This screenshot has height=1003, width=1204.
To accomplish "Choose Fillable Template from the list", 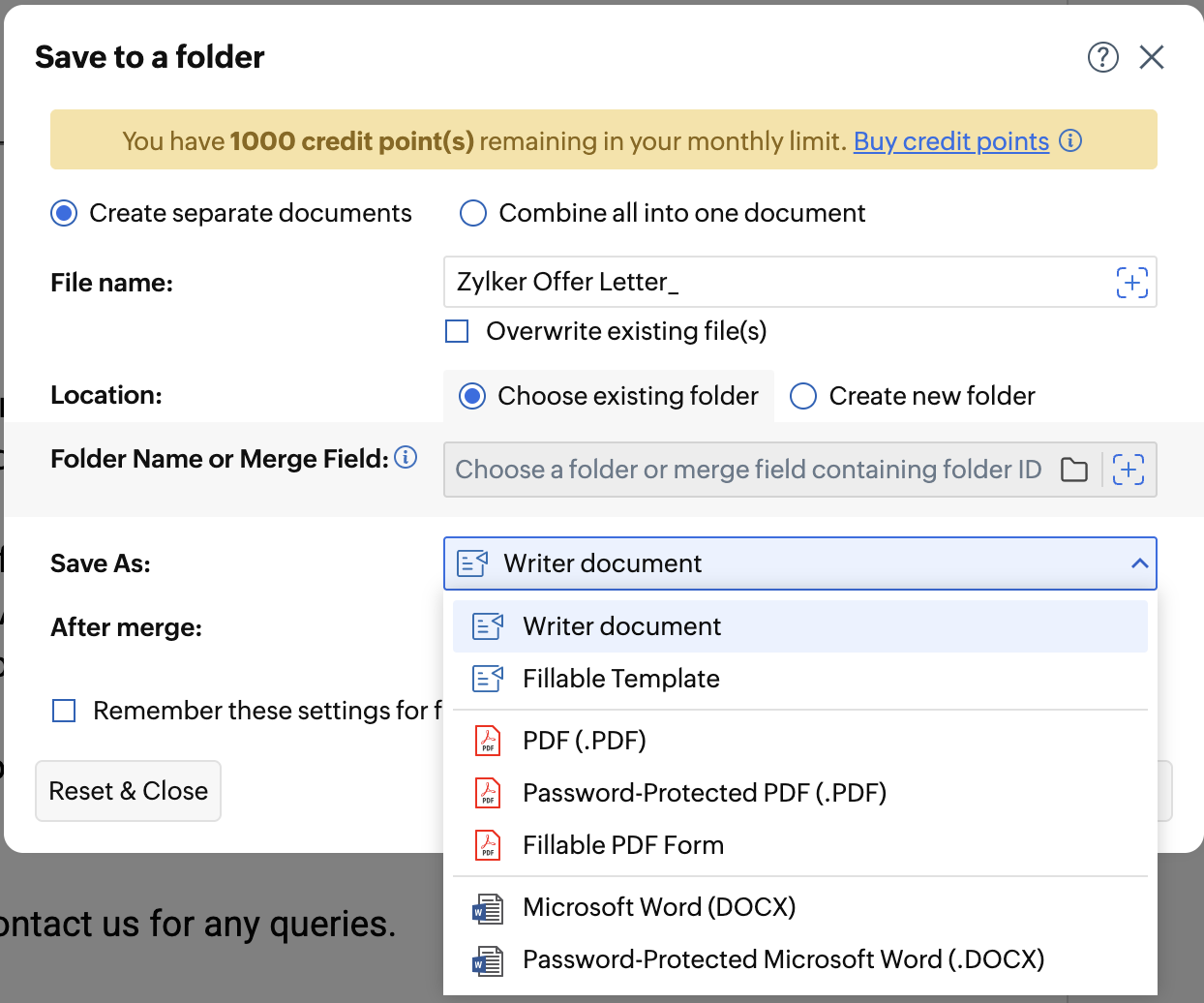I will pyautogui.click(x=620, y=679).
